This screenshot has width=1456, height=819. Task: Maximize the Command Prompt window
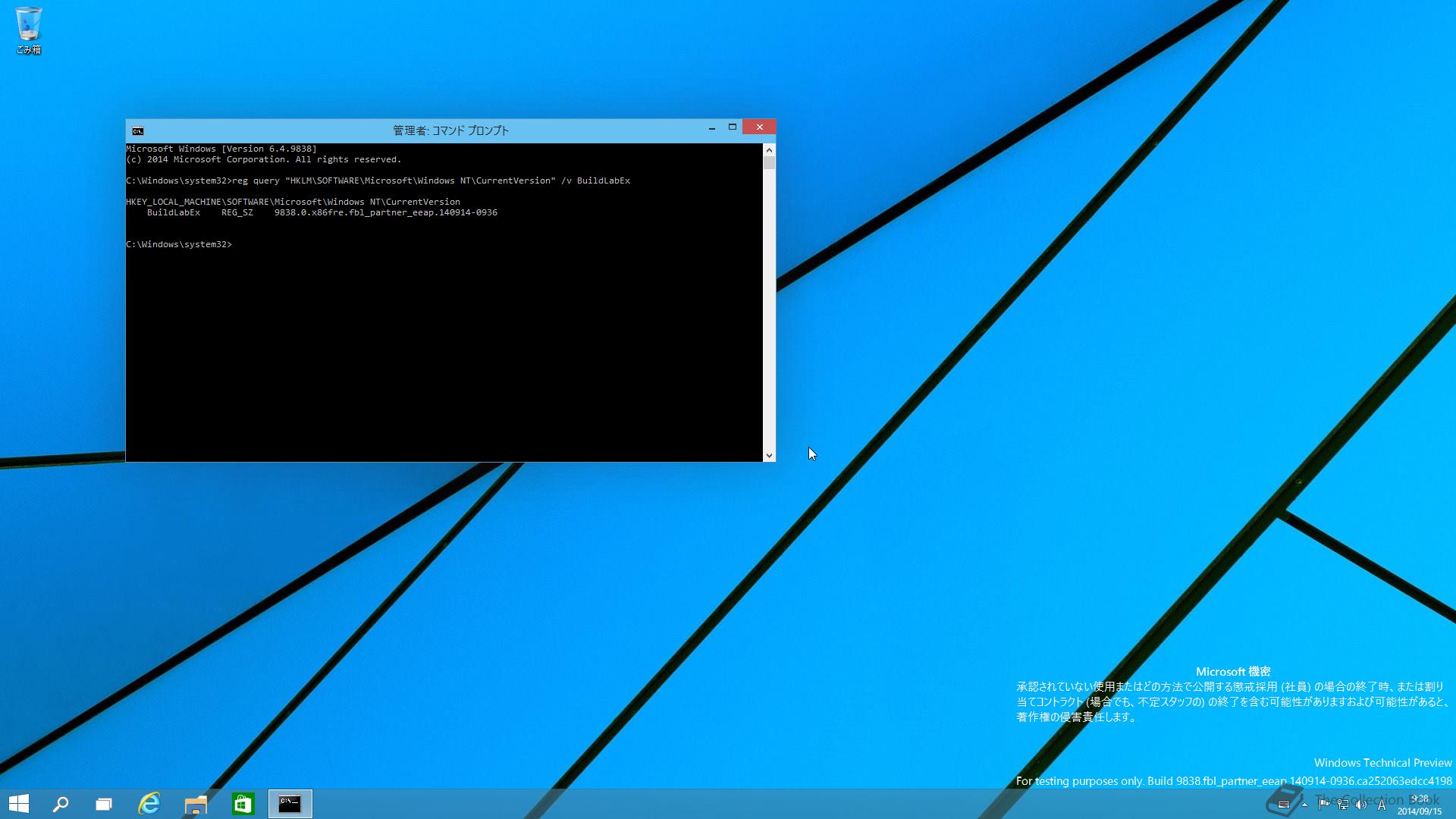(733, 127)
